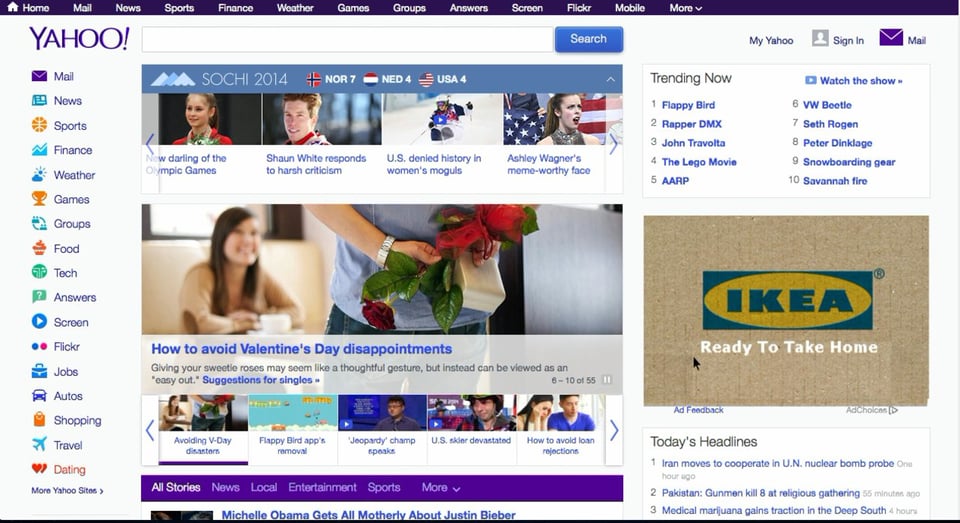Open Mobile in the top navigation bar
960x523 pixels.
(x=629, y=8)
